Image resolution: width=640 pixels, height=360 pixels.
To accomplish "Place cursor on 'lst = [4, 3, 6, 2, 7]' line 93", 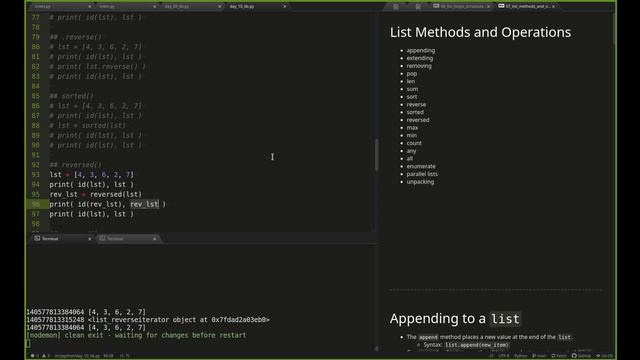I will (91, 175).
